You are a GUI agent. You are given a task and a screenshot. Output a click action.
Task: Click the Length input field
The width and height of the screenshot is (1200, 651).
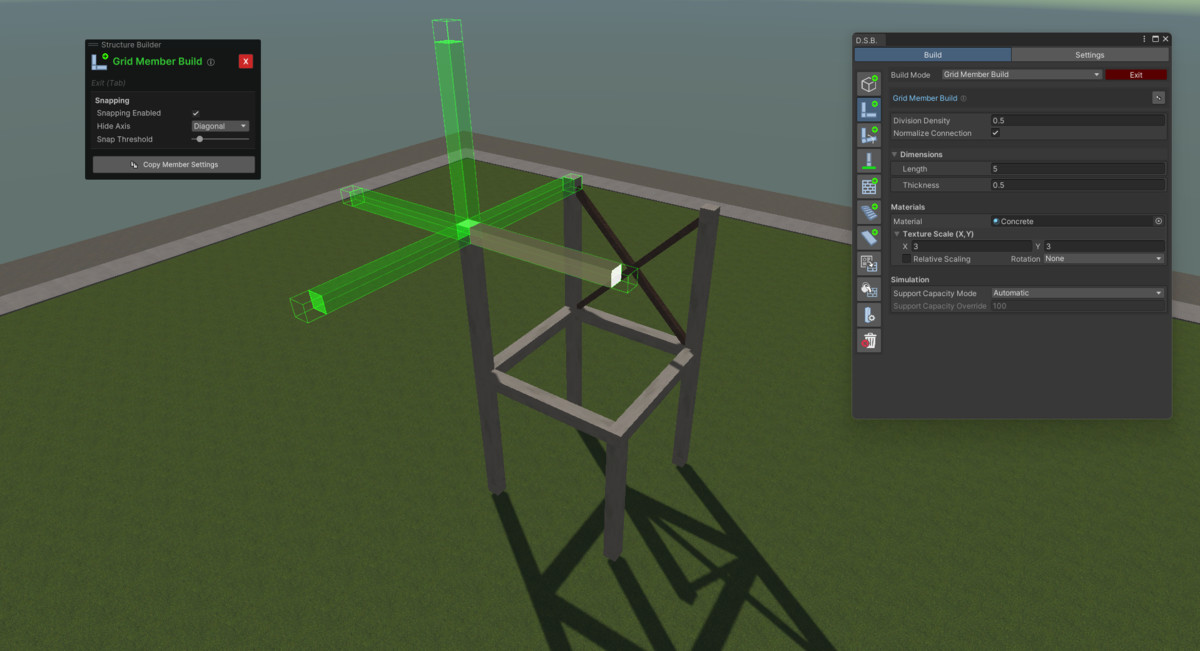(1077, 169)
